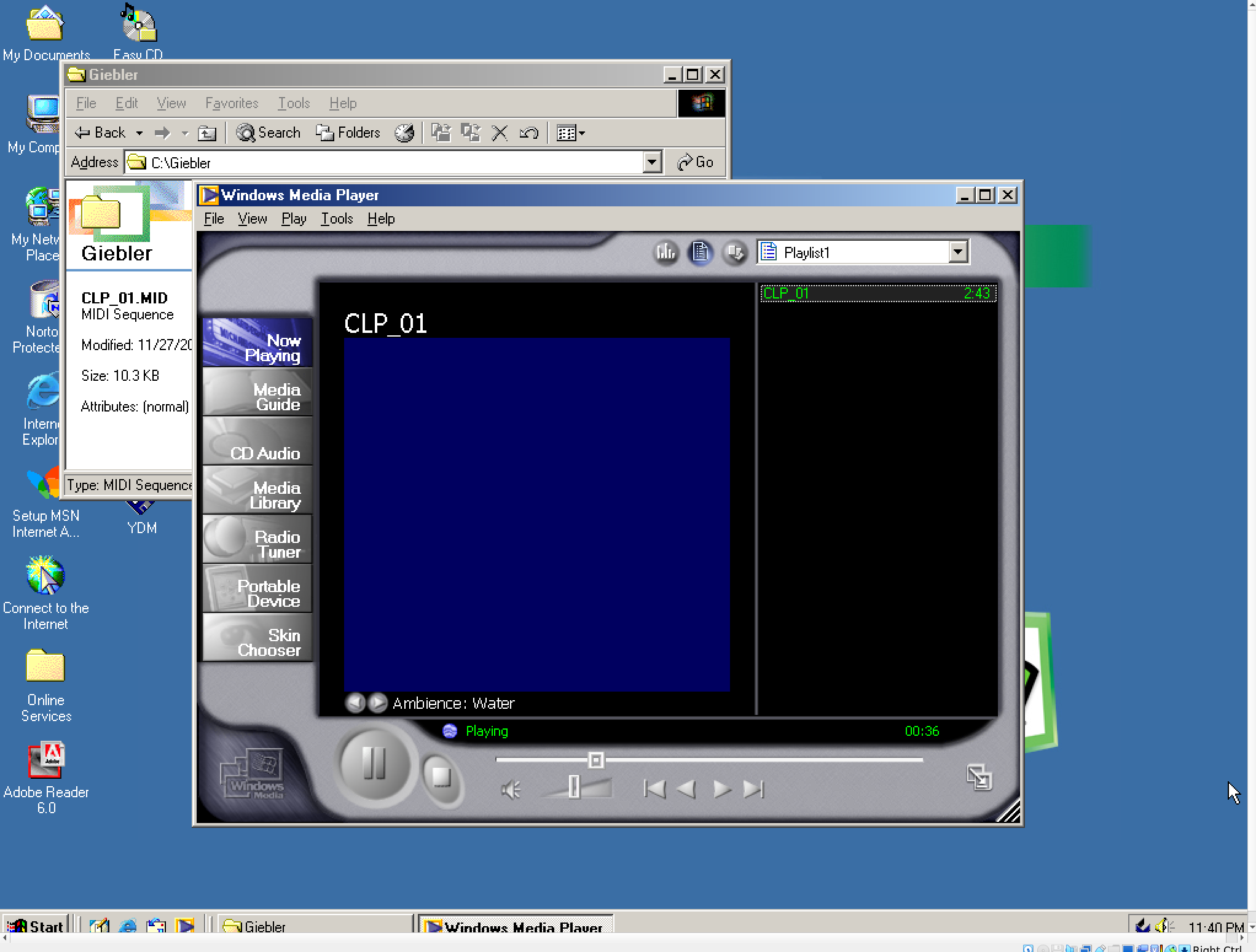Mute the Media Player sound

(510, 789)
